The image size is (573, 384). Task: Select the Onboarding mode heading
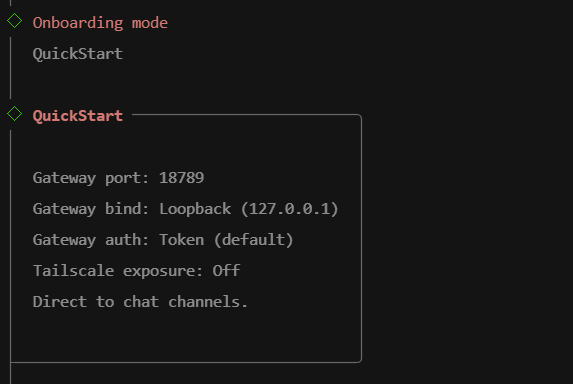coord(100,23)
